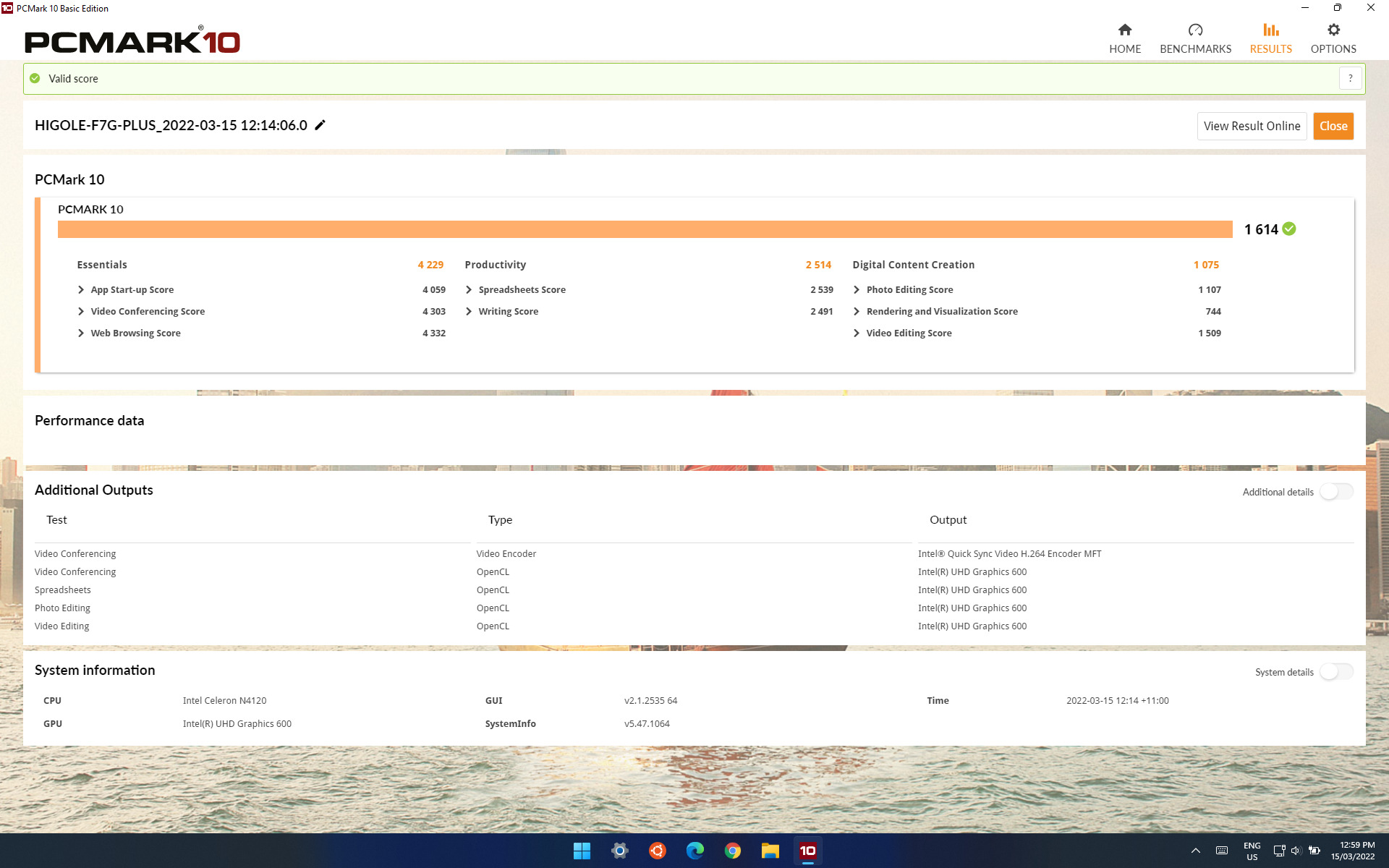Click the PCMark 10 logo
The height and width of the screenshot is (868, 1389).
(132, 41)
